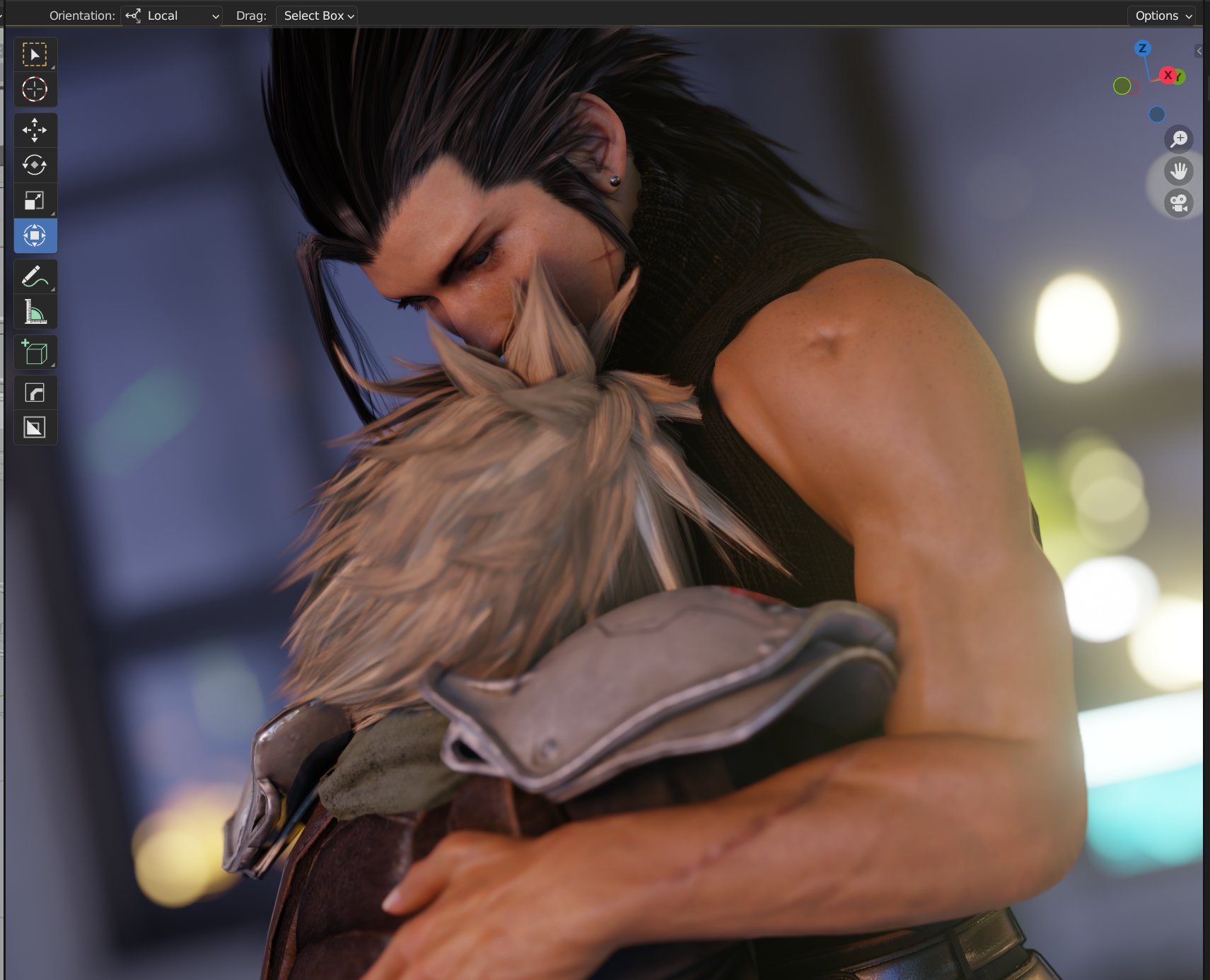1210x980 pixels.
Task: Choose the Move tool
Action: 35,130
